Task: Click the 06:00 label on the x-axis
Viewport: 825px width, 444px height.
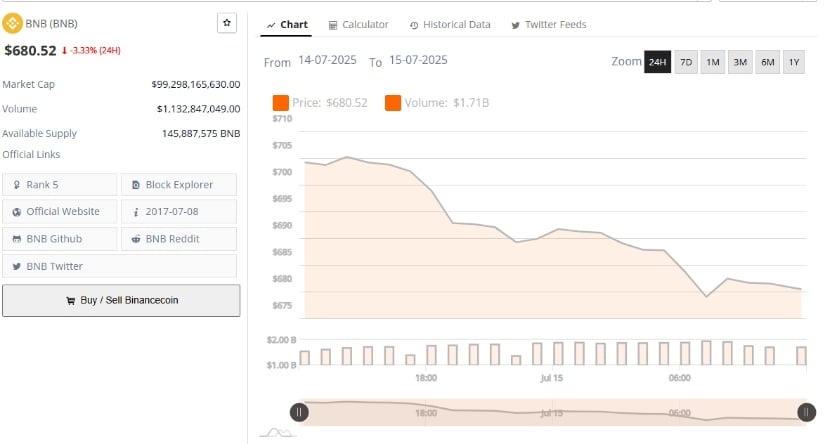Action: pos(680,378)
